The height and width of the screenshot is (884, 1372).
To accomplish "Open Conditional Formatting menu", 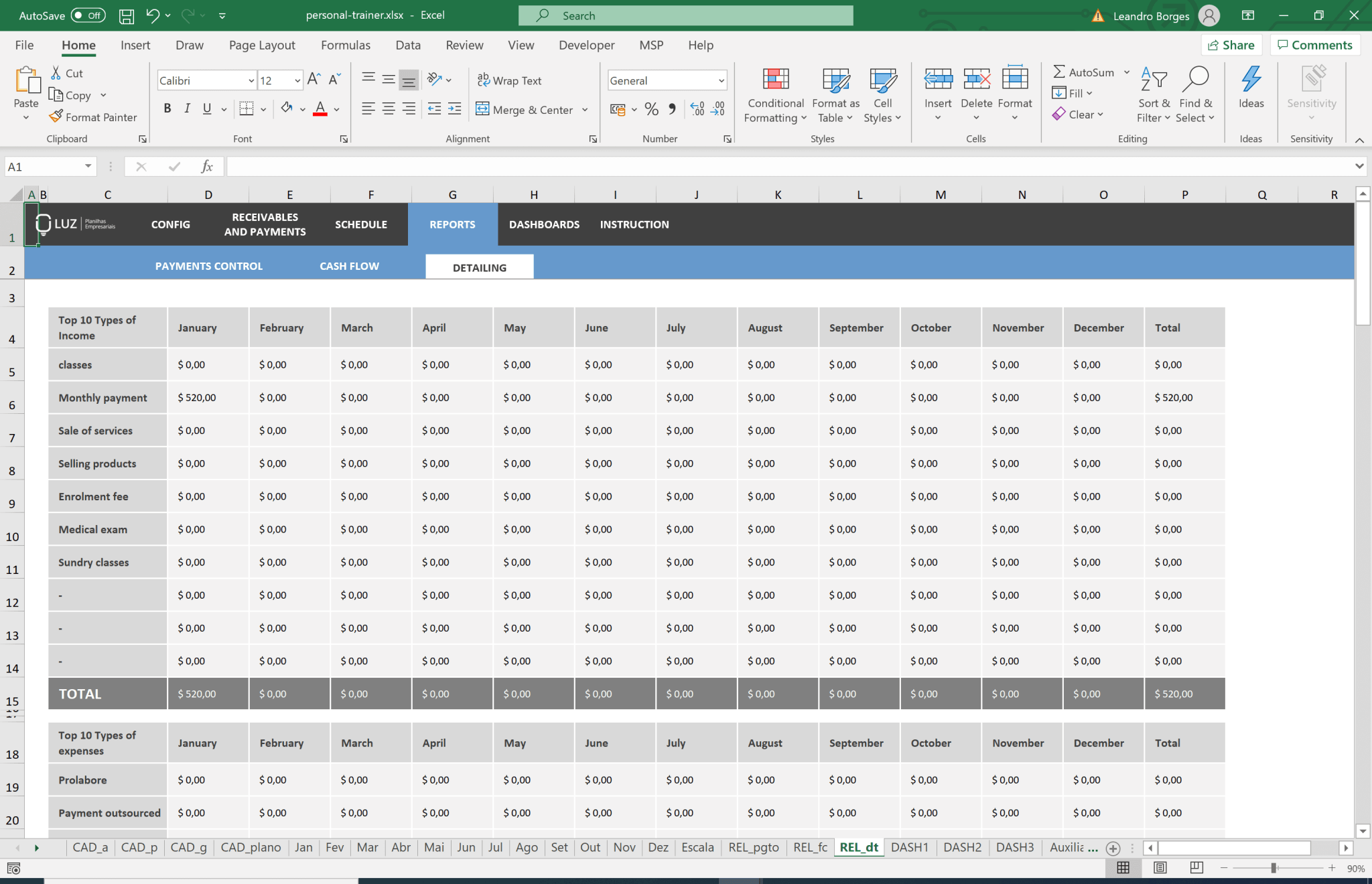I will 776,95.
